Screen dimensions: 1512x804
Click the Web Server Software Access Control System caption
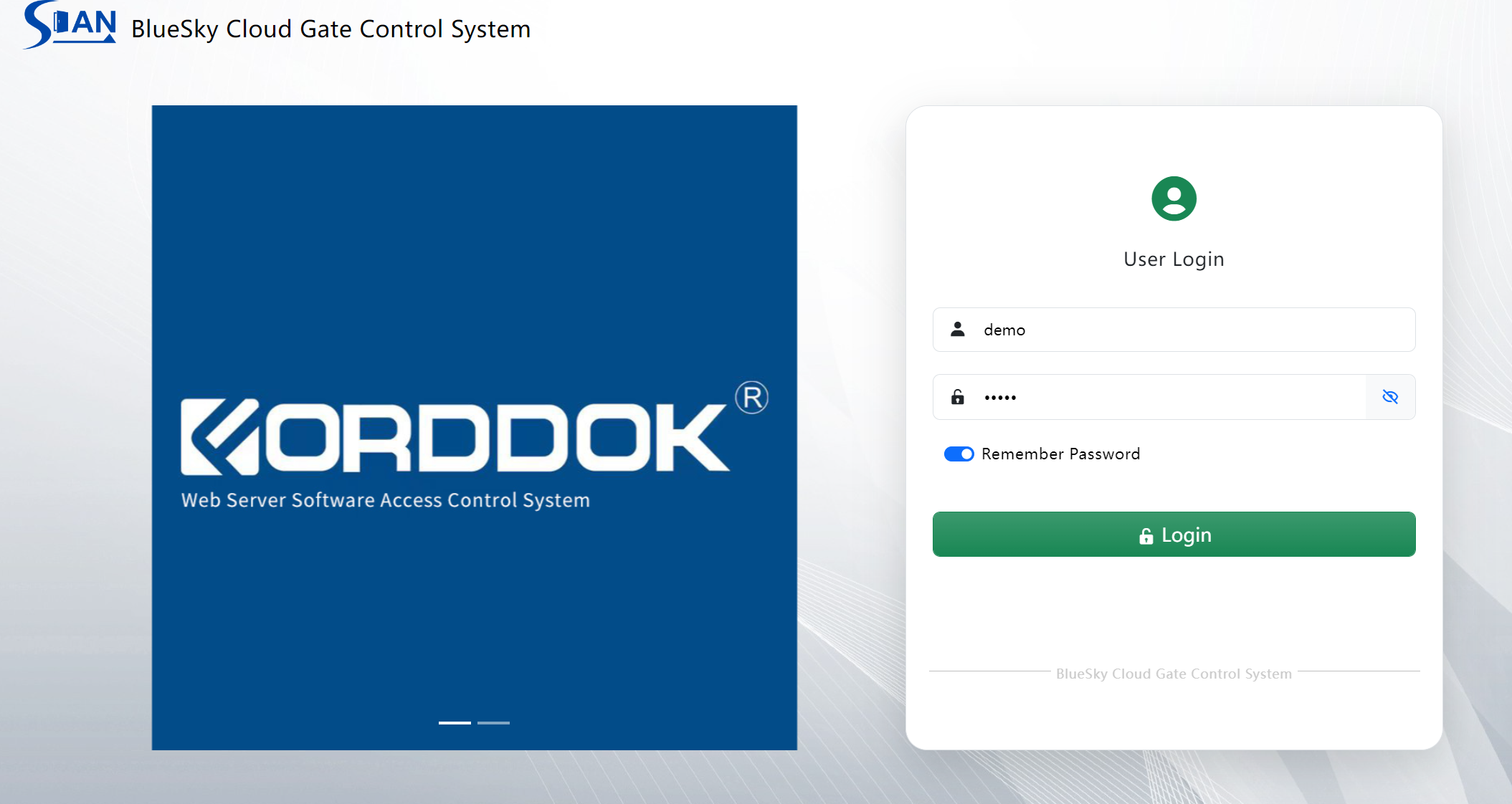385,500
